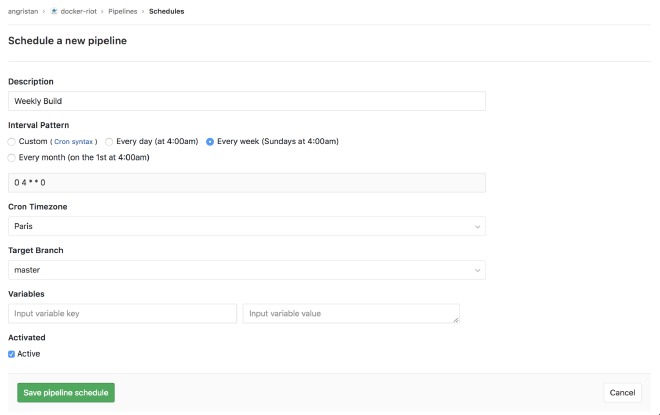Cancel the new pipeline schedule
Viewport: 660px width, 415px height.
tap(622, 393)
